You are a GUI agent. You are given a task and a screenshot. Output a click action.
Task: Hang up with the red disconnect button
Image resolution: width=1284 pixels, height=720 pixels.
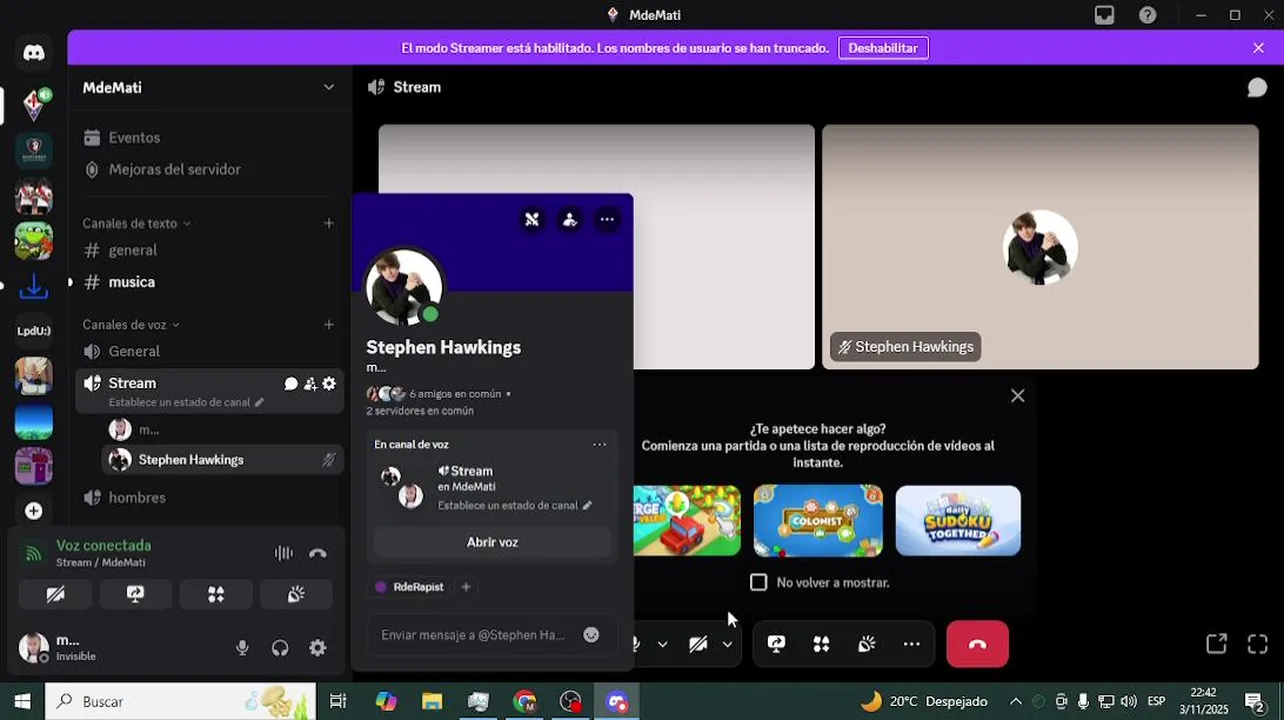tap(977, 644)
